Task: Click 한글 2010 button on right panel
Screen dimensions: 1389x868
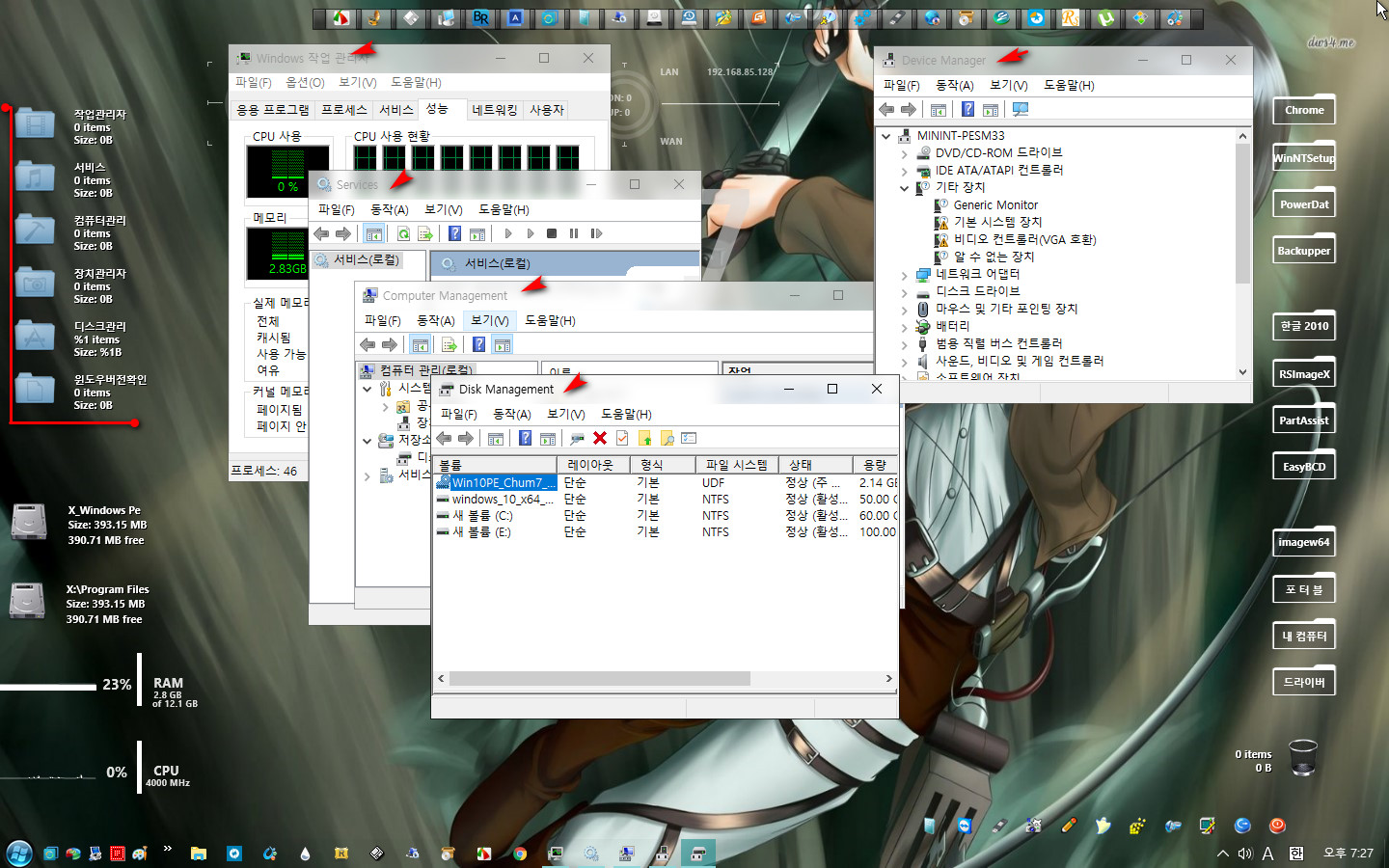Action: (x=1304, y=326)
